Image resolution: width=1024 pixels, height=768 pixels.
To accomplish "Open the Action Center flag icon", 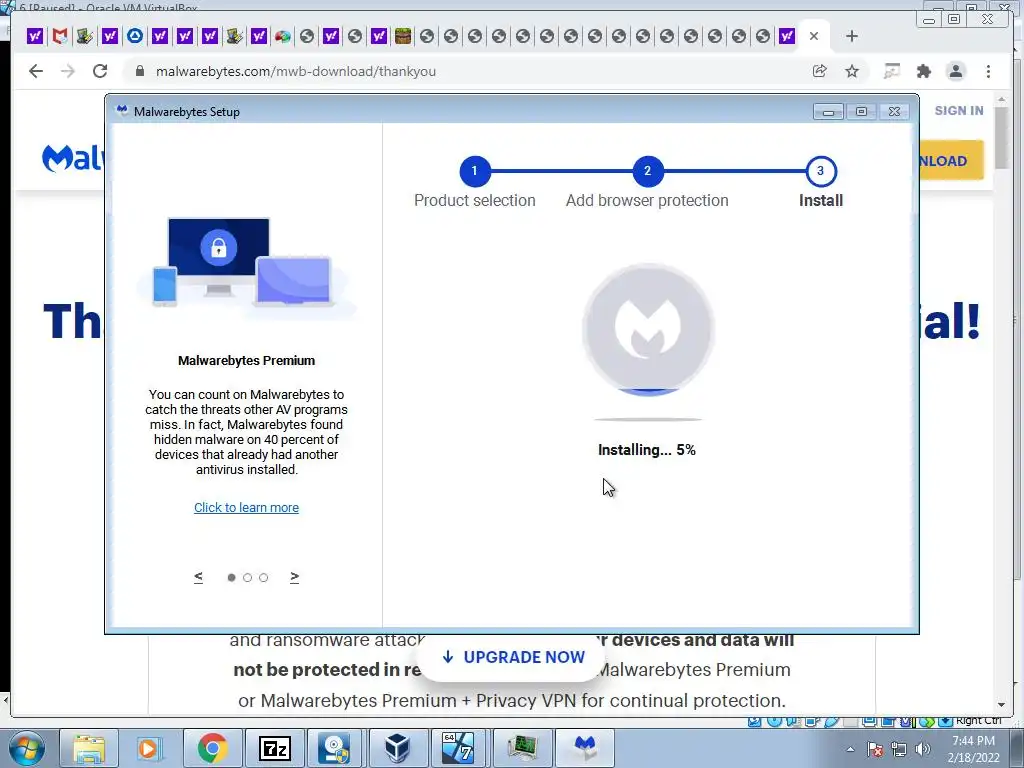I will pyautogui.click(x=875, y=749).
